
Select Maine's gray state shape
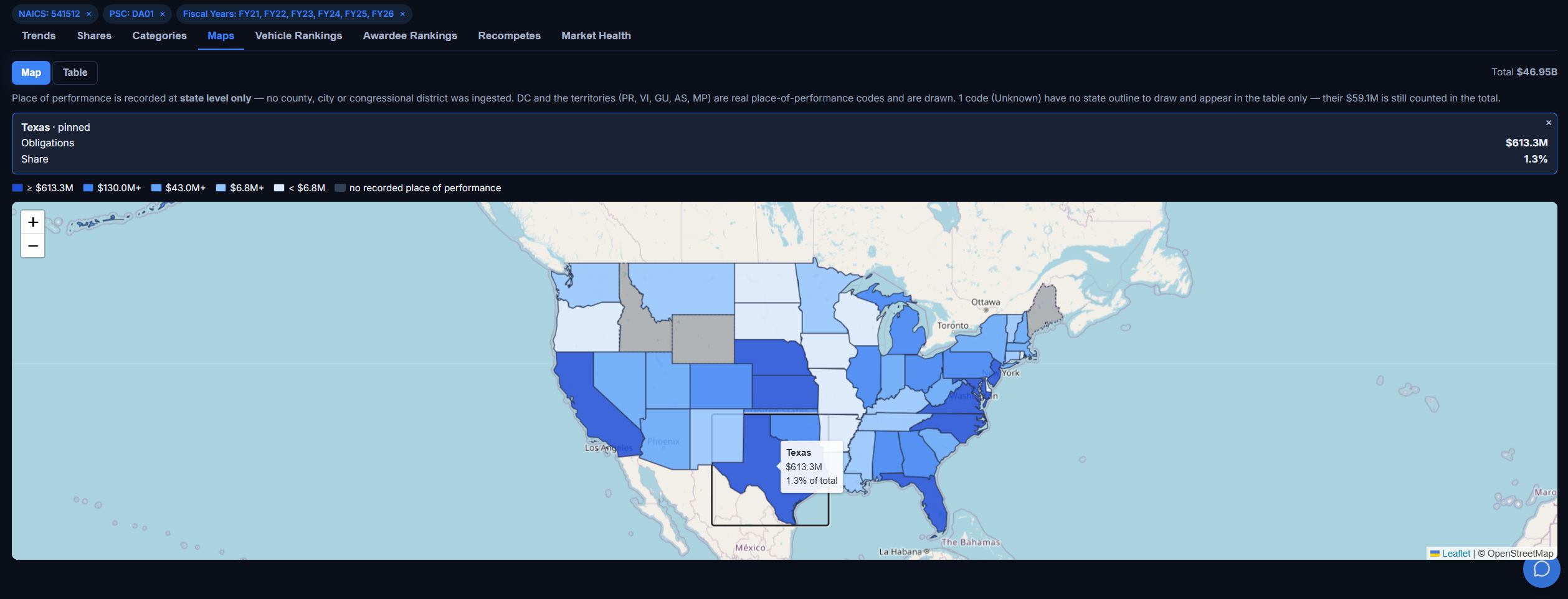[1043, 311]
